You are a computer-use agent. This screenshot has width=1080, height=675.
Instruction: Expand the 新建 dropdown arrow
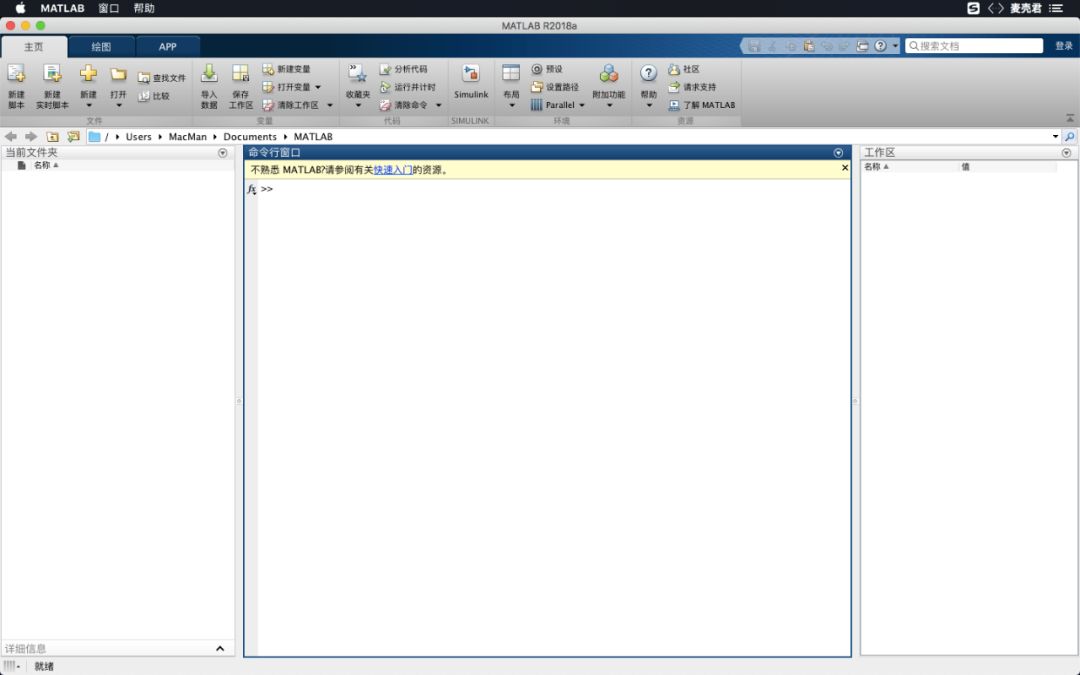pyautogui.click(x=88, y=105)
